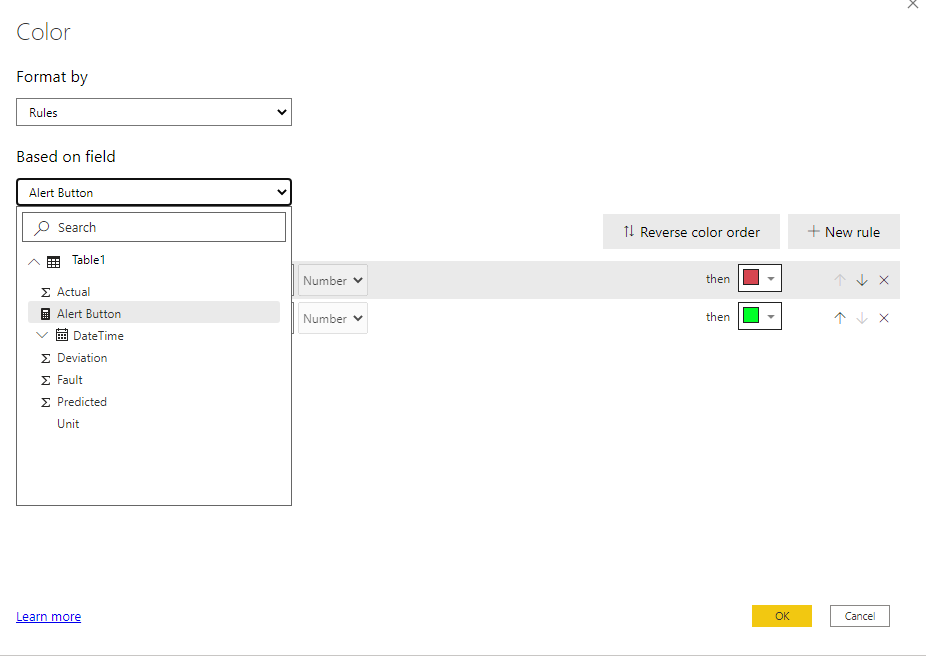Open the green color swatch picker
The width and height of the screenshot is (926, 656).
point(759,316)
